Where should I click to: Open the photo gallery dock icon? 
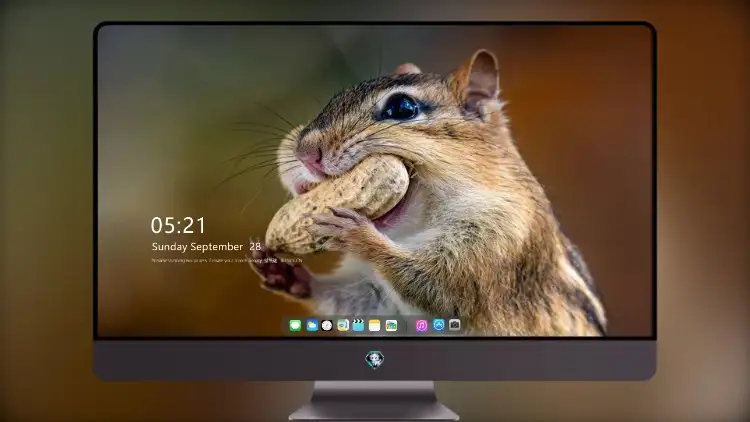point(391,325)
